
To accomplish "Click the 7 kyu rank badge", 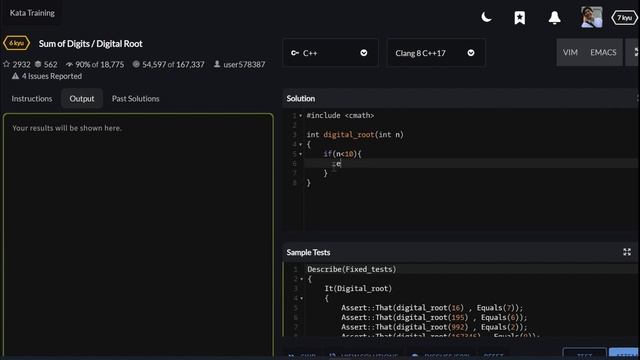I will click(x=624, y=18).
